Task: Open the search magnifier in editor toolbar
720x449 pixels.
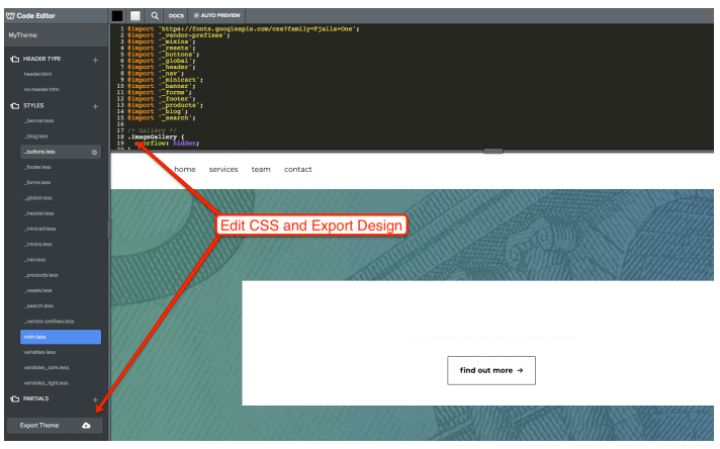Action: 155,16
